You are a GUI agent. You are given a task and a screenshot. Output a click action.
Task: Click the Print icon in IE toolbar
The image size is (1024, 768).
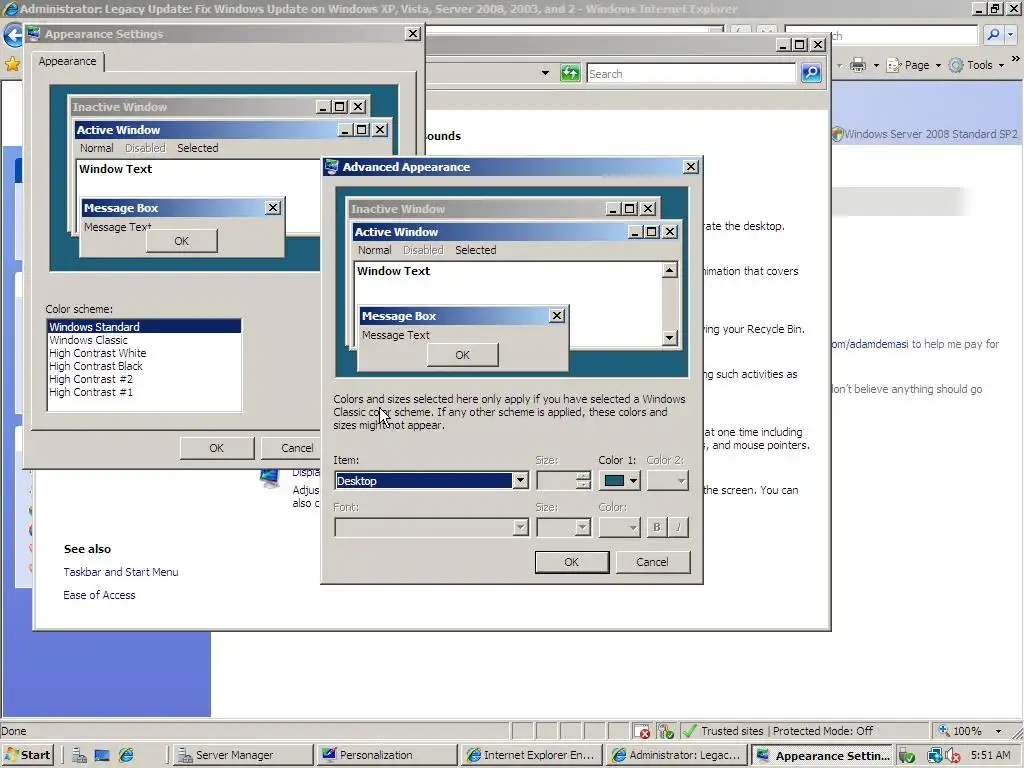click(858, 65)
